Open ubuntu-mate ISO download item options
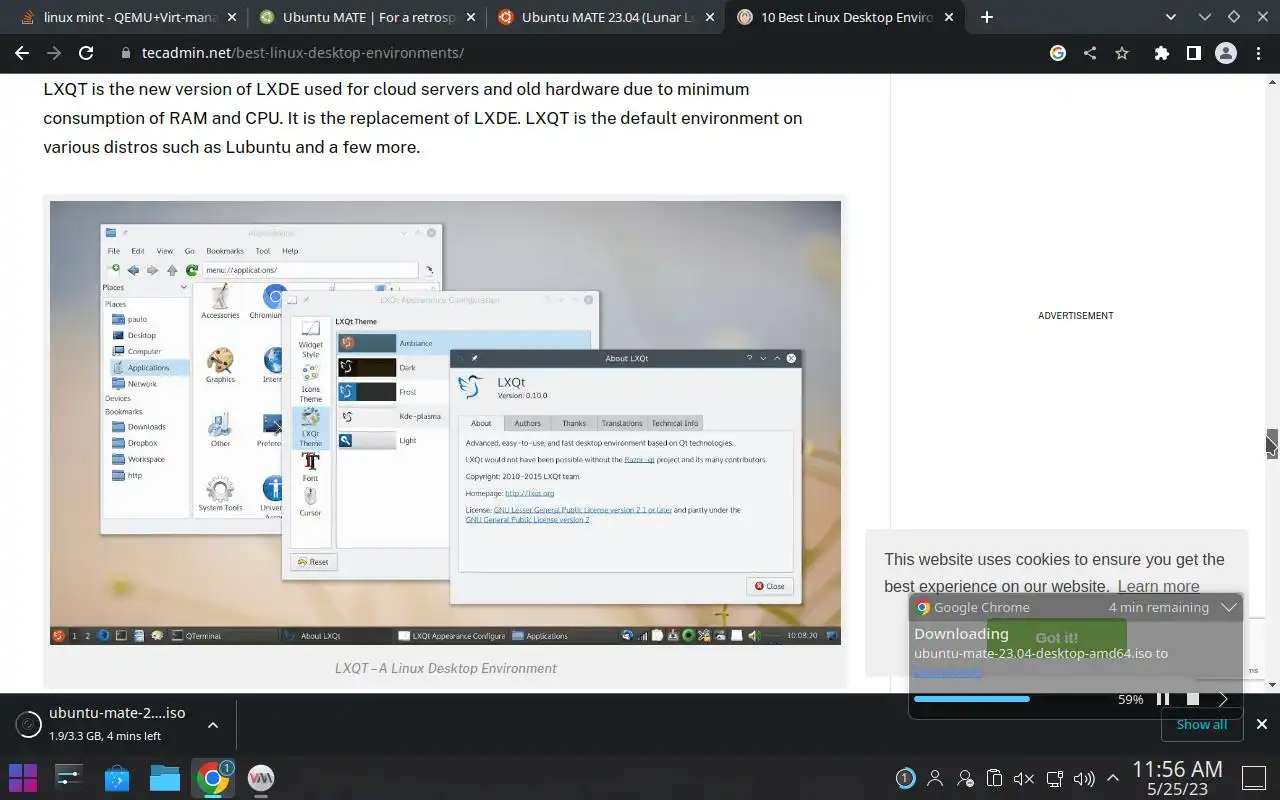The width and height of the screenshot is (1280, 800). tap(212, 724)
